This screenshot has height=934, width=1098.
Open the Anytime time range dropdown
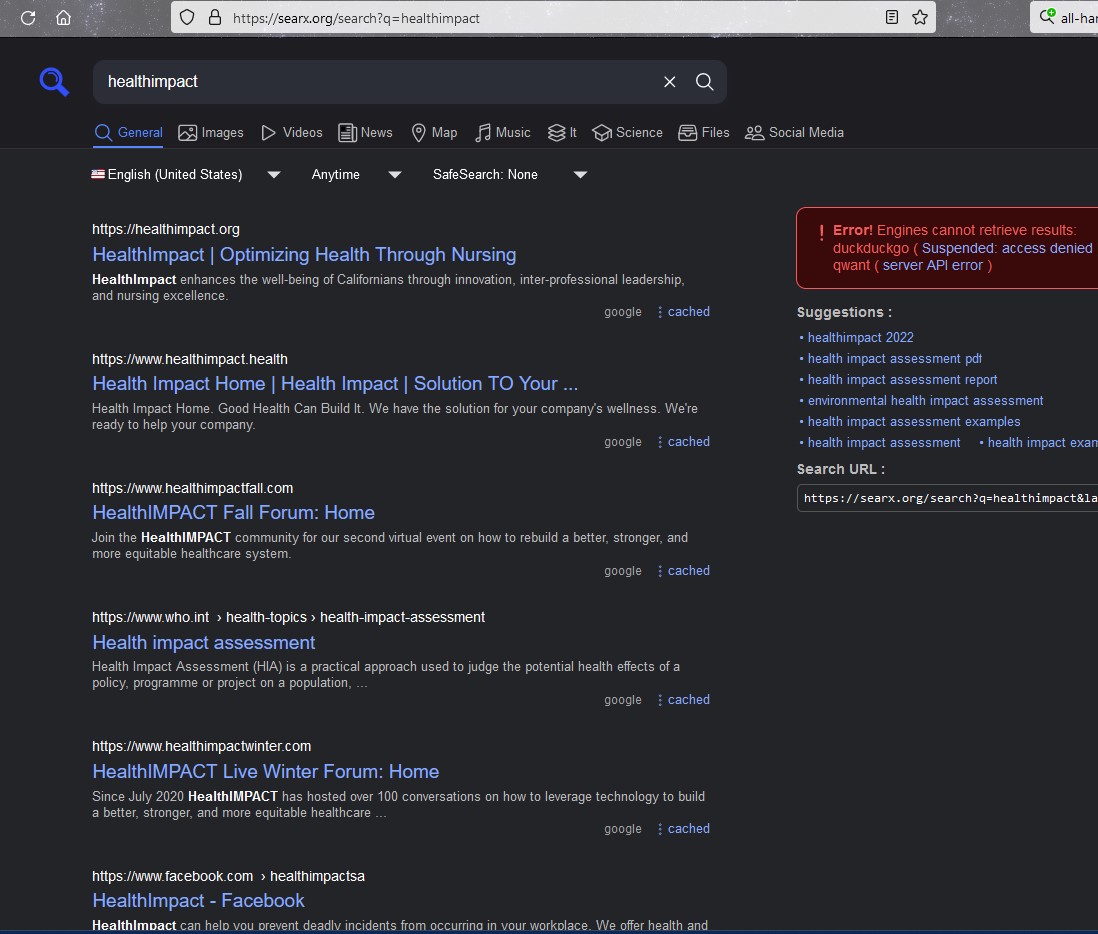point(355,174)
